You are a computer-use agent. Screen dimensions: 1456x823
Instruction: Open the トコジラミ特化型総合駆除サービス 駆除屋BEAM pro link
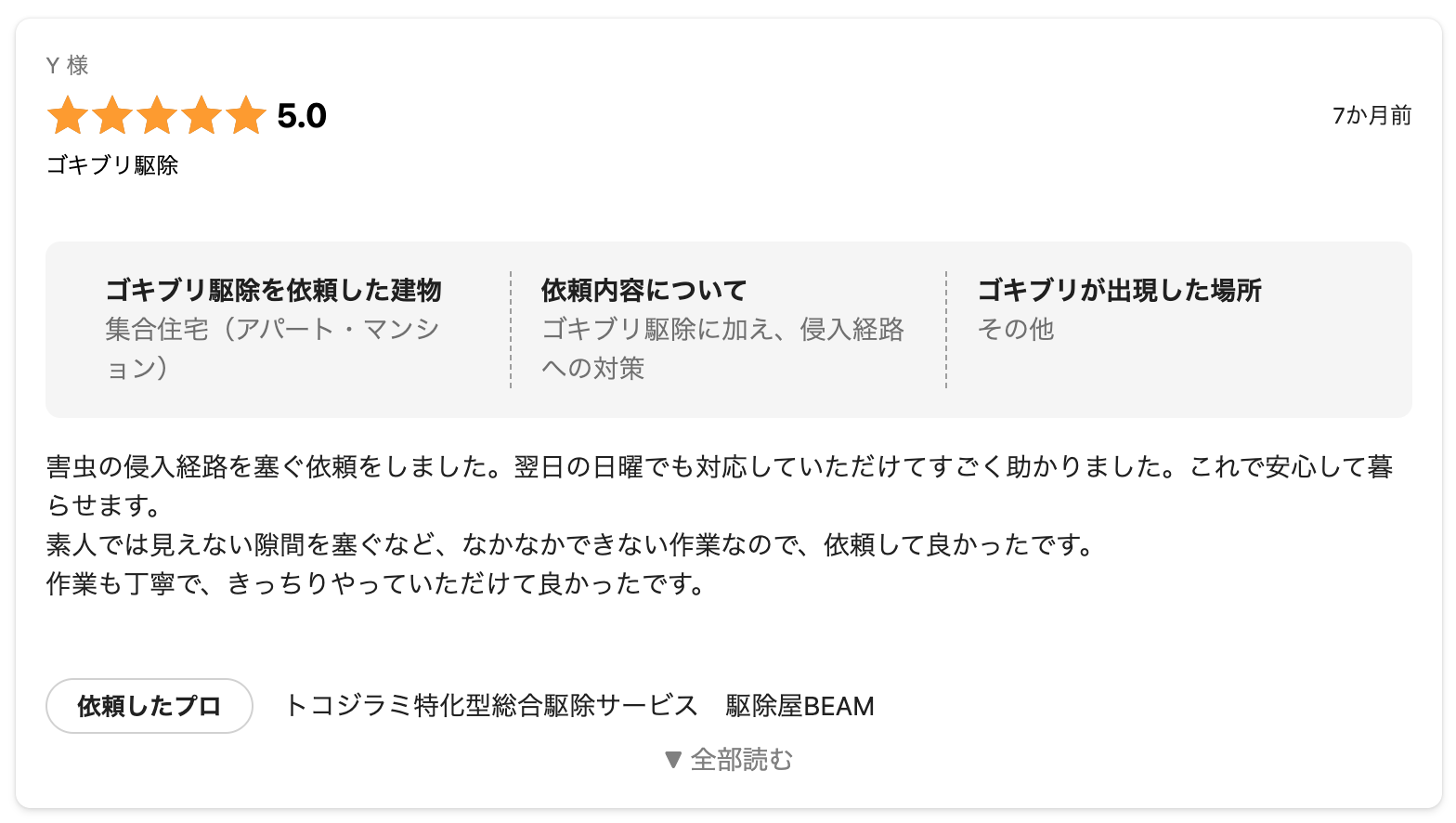coord(579,706)
